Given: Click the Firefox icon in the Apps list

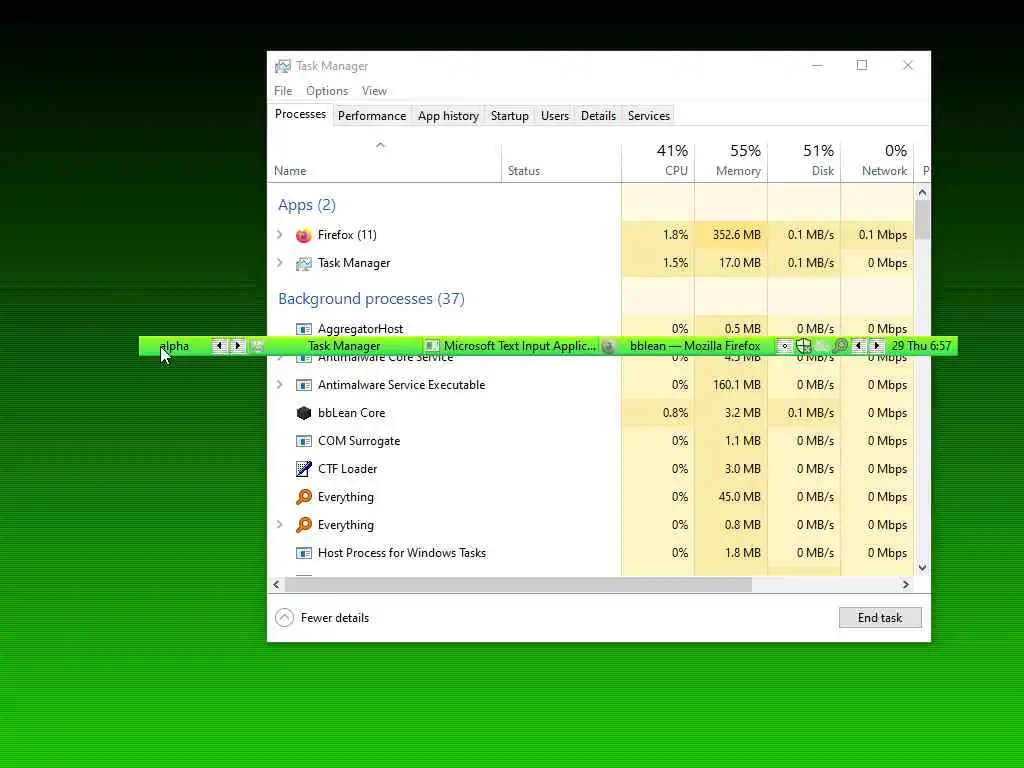Looking at the screenshot, I should 303,235.
